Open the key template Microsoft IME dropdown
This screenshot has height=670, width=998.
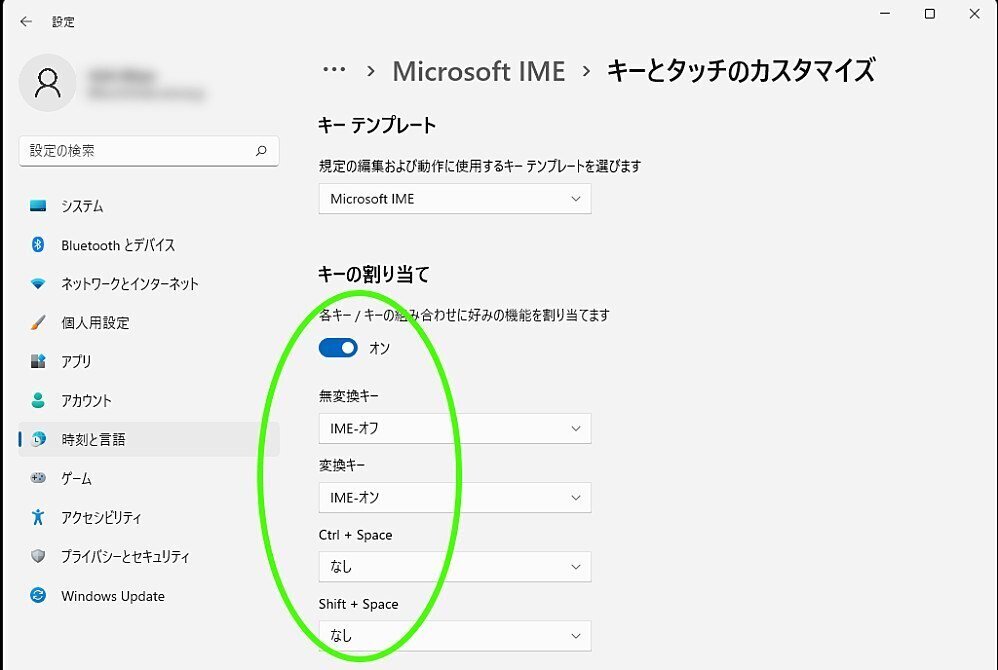pos(455,199)
